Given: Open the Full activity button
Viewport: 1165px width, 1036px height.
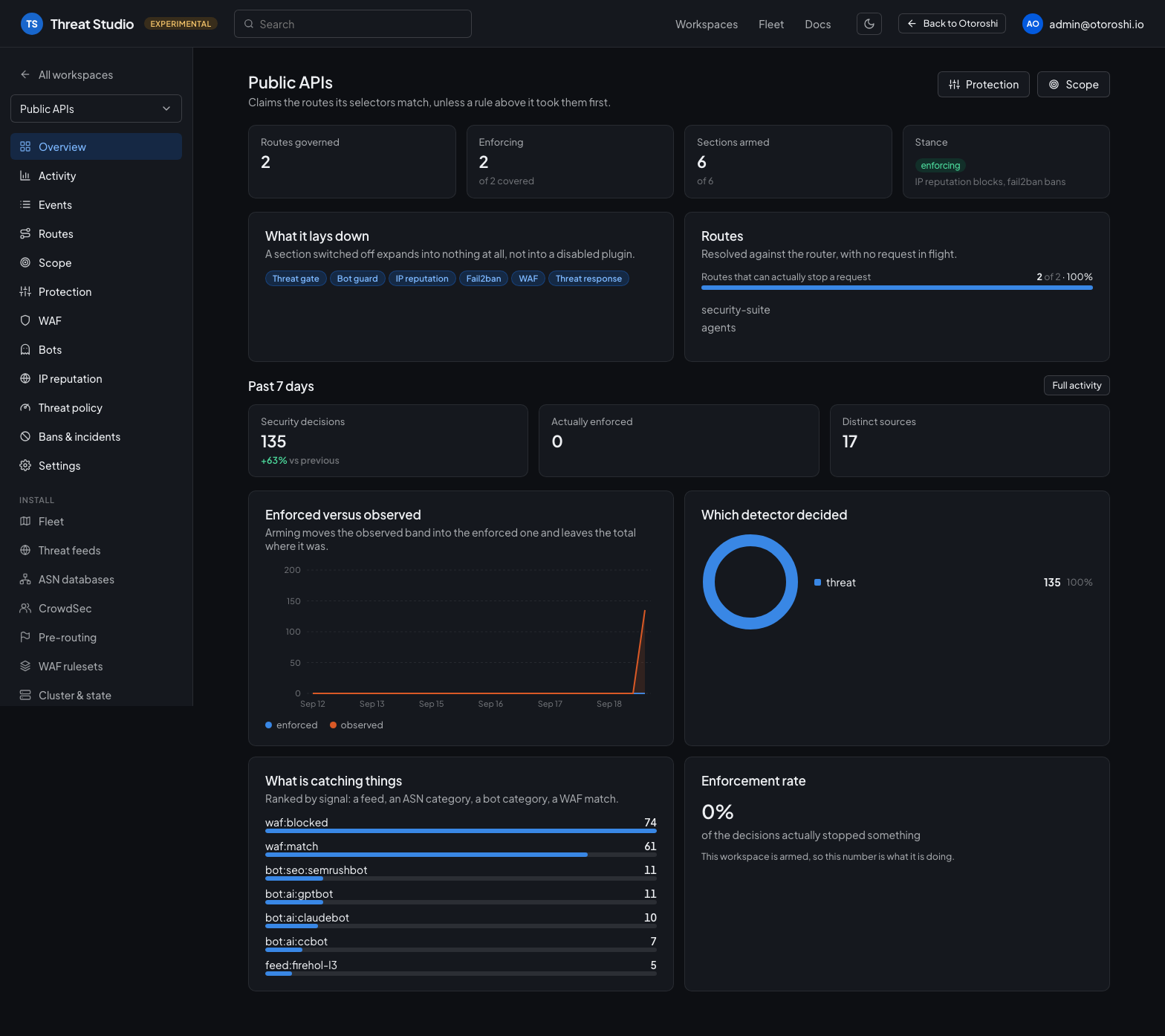Looking at the screenshot, I should coord(1077,385).
